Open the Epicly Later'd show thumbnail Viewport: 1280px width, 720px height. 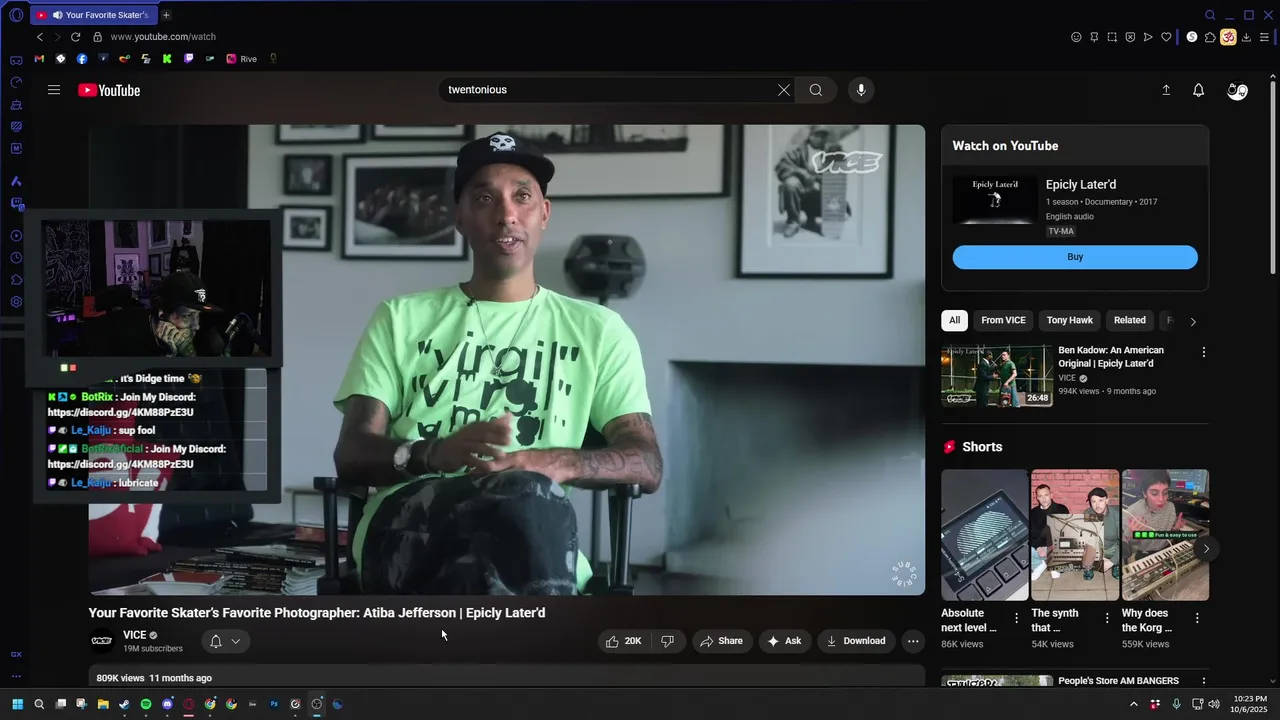(x=995, y=200)
